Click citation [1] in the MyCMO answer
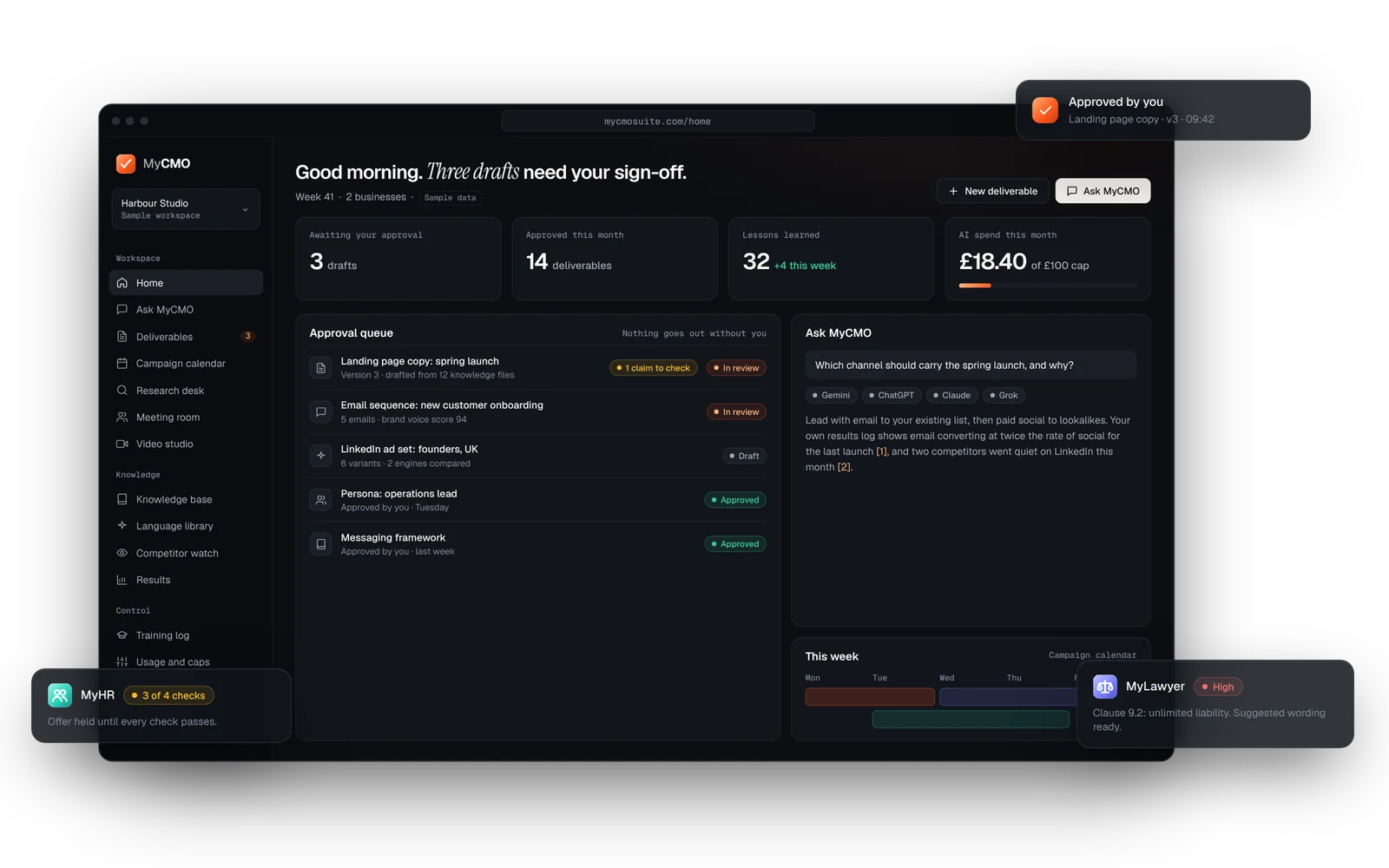 [x=882, y=451]
